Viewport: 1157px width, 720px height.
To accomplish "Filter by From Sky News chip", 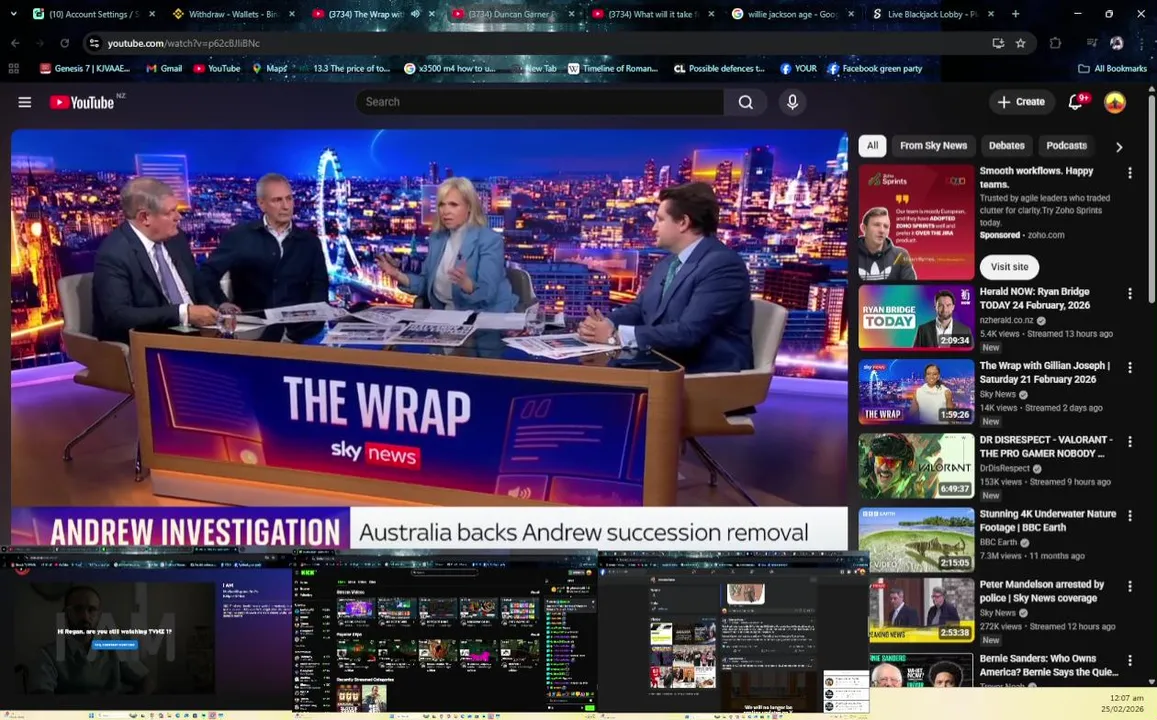I will click(933, 145).
